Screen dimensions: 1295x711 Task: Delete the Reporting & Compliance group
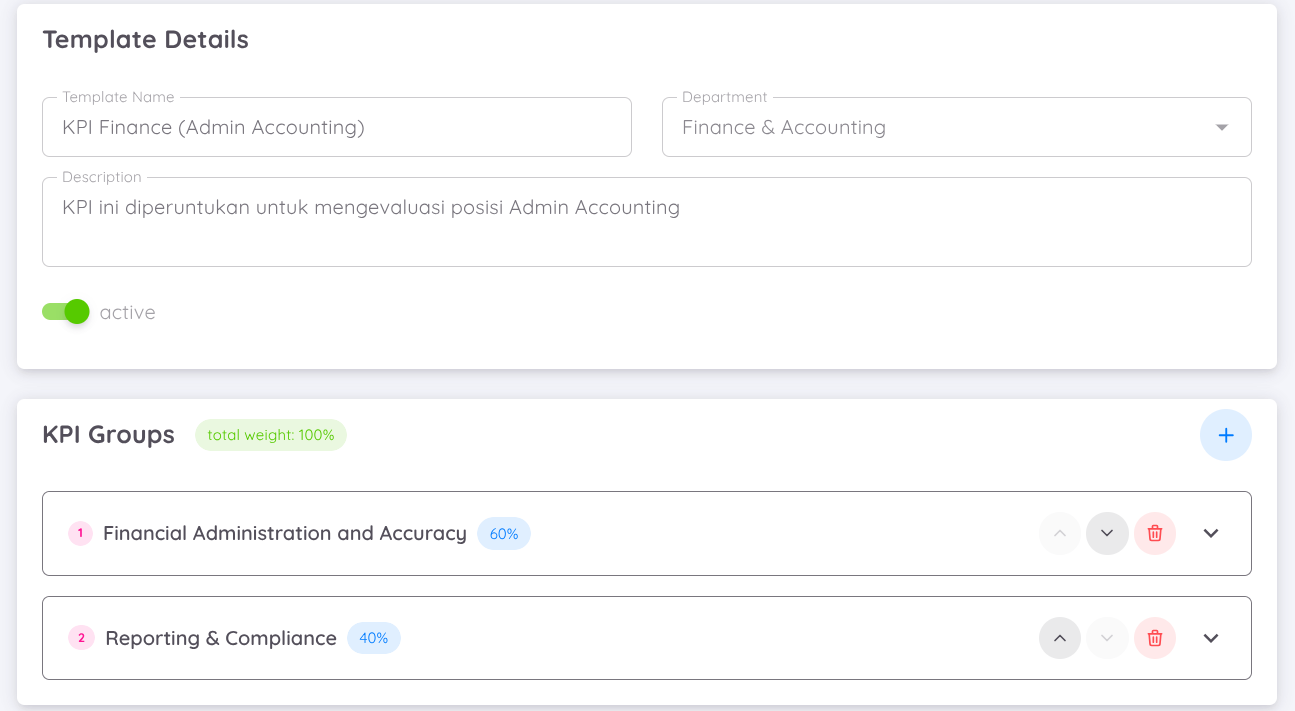[1155, 638]
